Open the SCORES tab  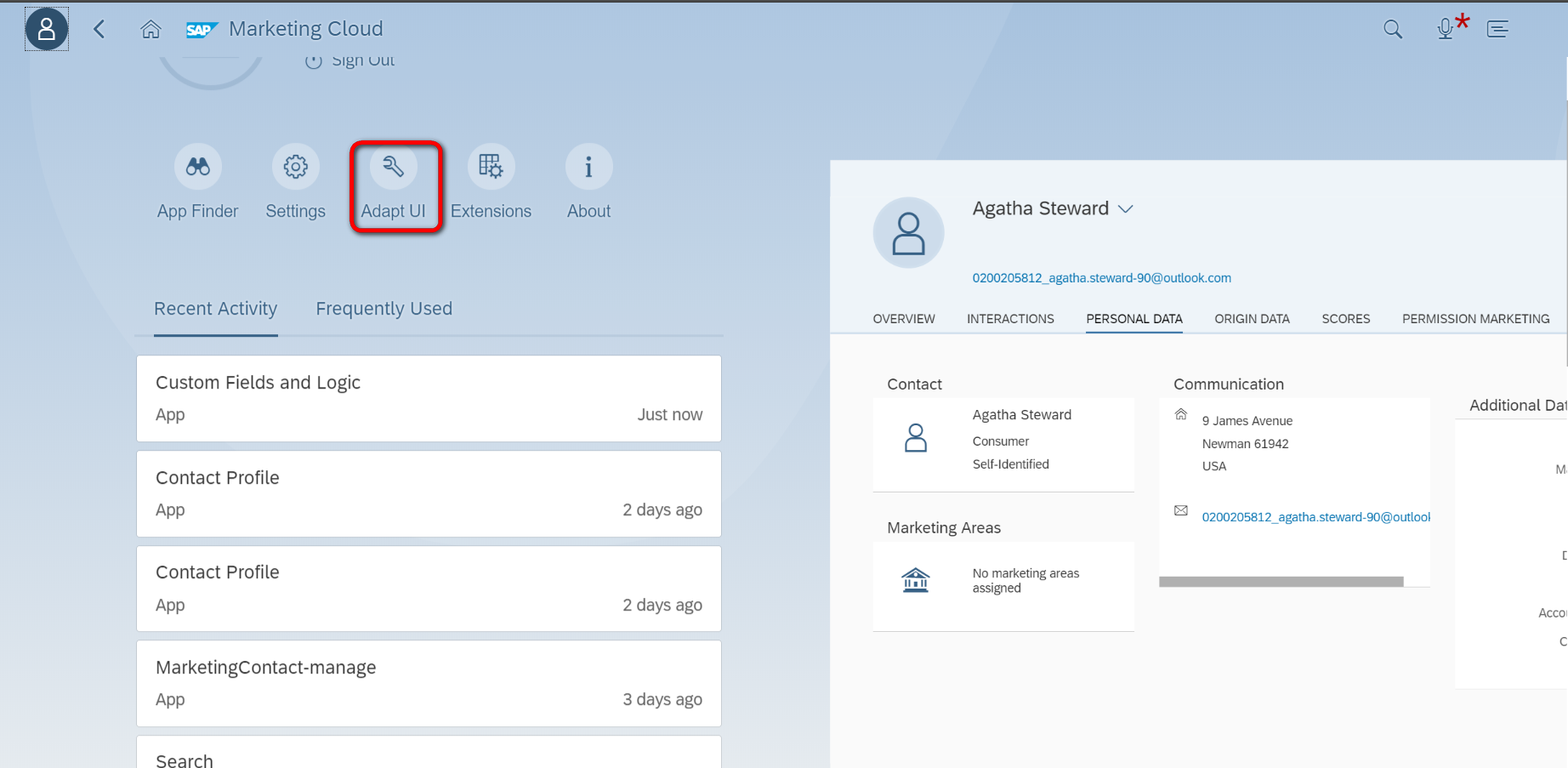(x=1346, y=319)
